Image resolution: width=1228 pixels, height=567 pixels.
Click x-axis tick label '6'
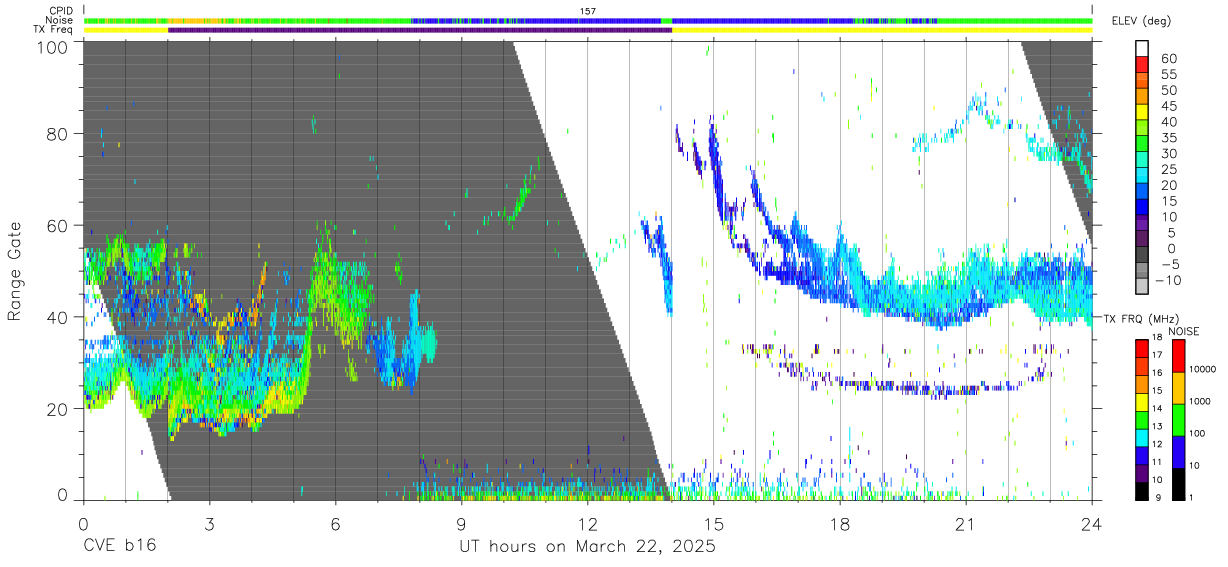click(x=335, y=524)
